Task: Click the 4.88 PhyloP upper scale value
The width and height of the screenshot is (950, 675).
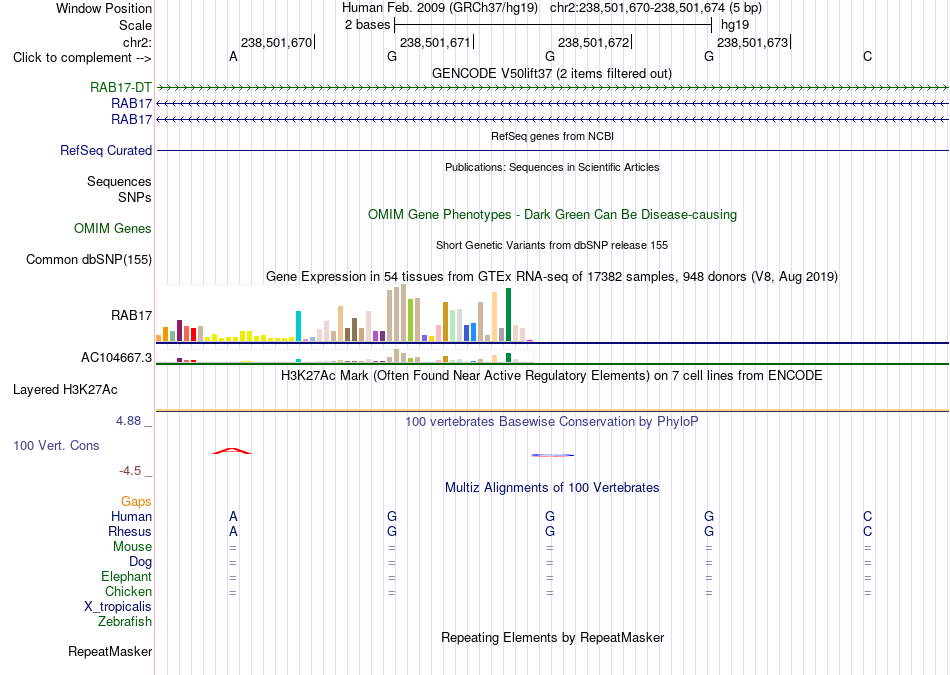Action: click(128, 421)
